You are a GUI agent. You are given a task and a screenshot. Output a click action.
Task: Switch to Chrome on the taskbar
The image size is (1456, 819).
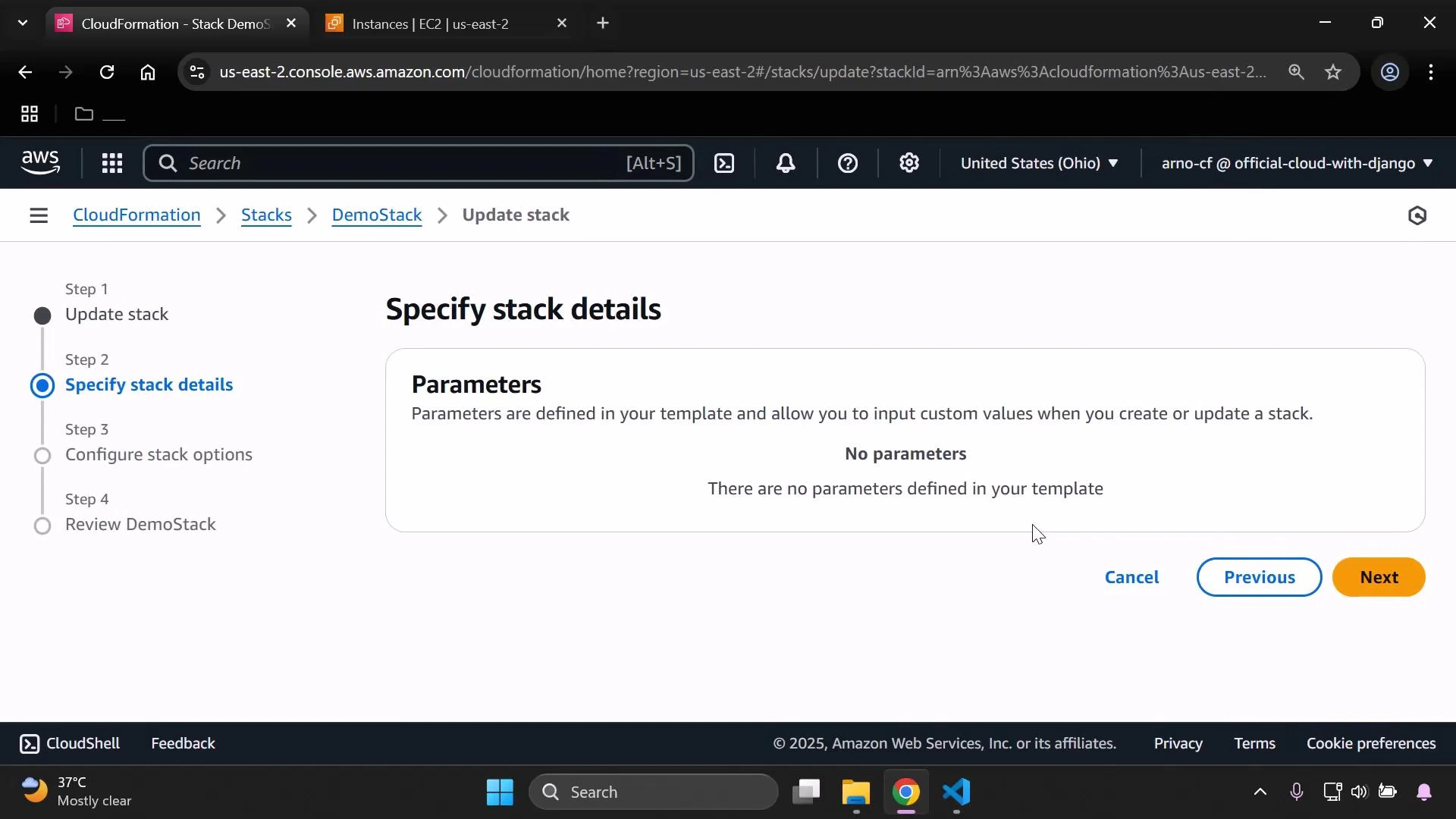906,792
